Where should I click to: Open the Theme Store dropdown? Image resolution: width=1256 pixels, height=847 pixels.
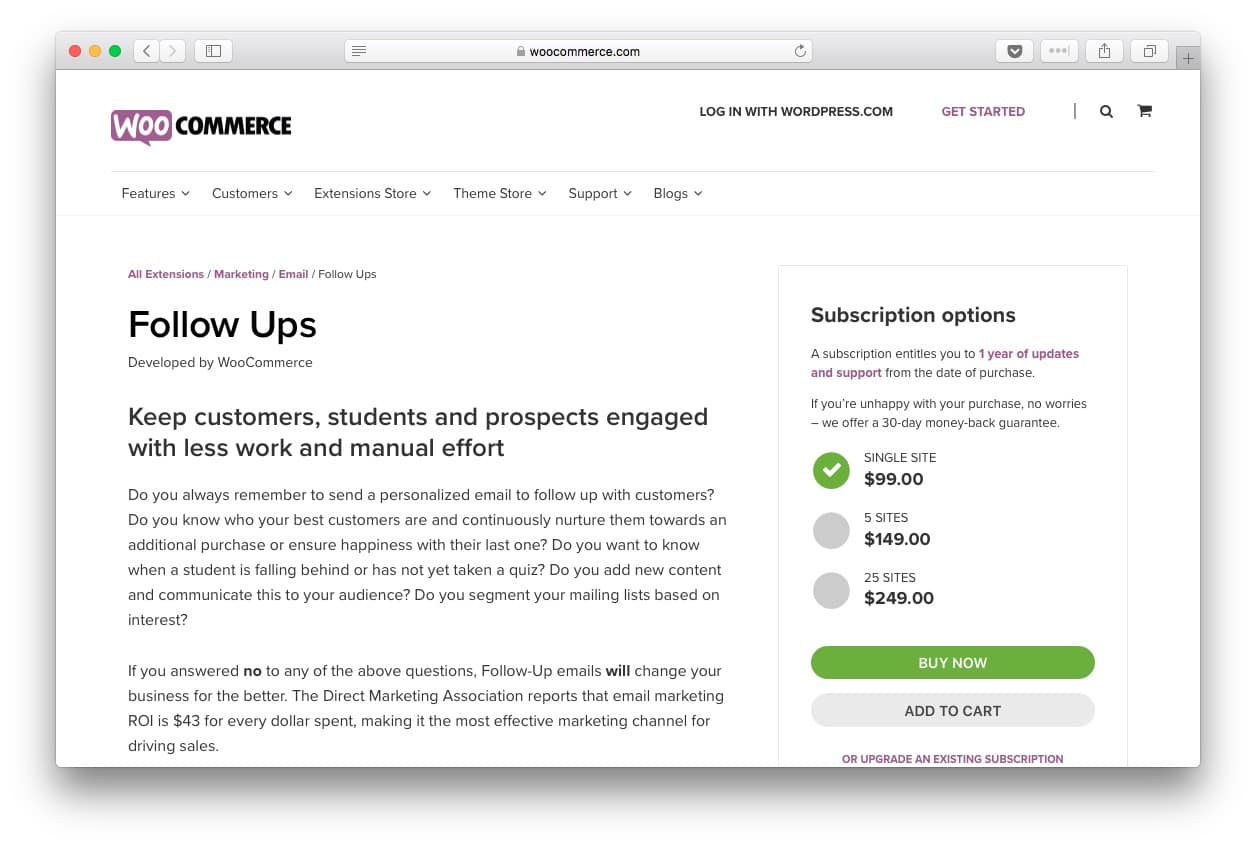point(499,193)
